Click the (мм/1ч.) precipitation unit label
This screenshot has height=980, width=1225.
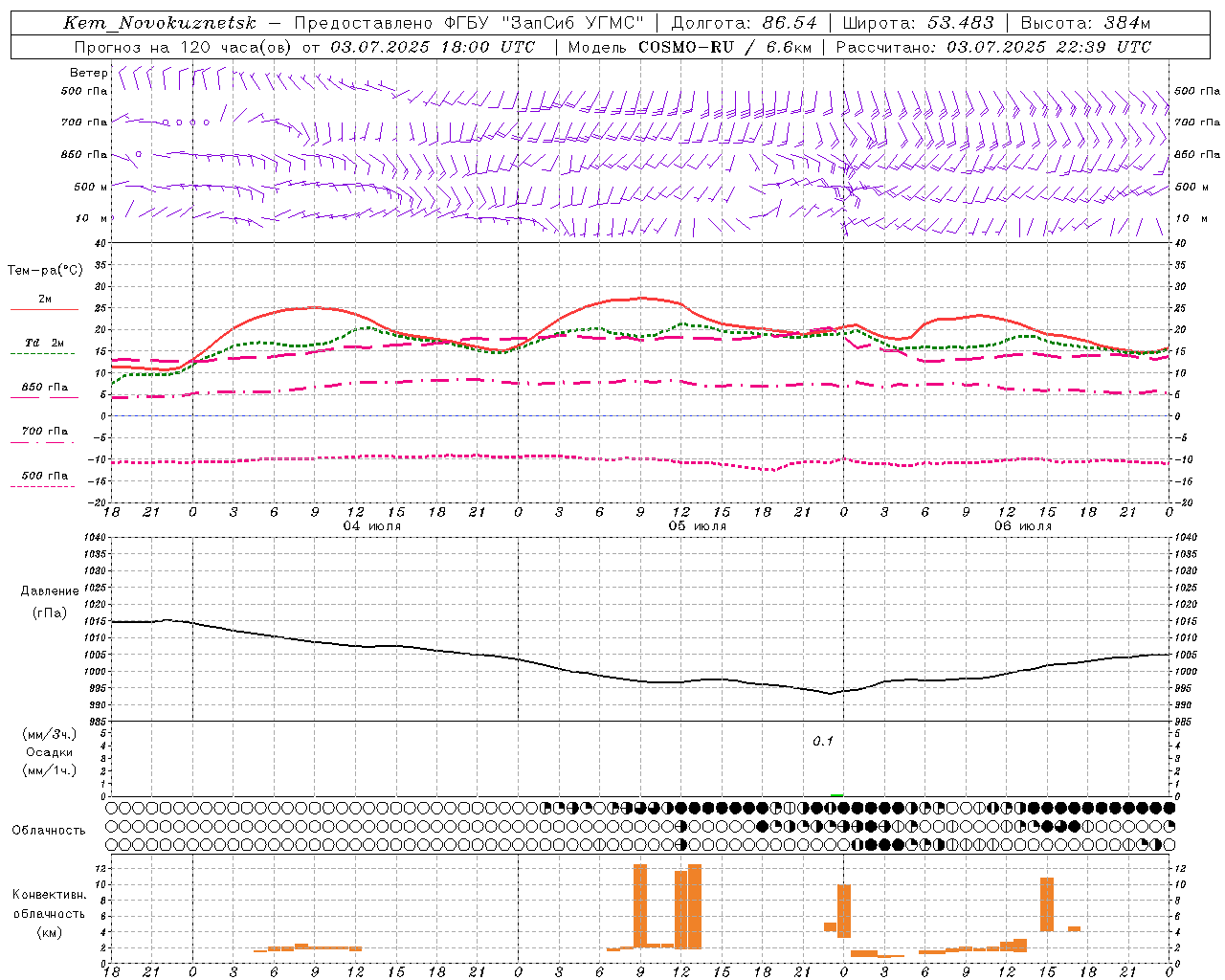tap(49, 770)
